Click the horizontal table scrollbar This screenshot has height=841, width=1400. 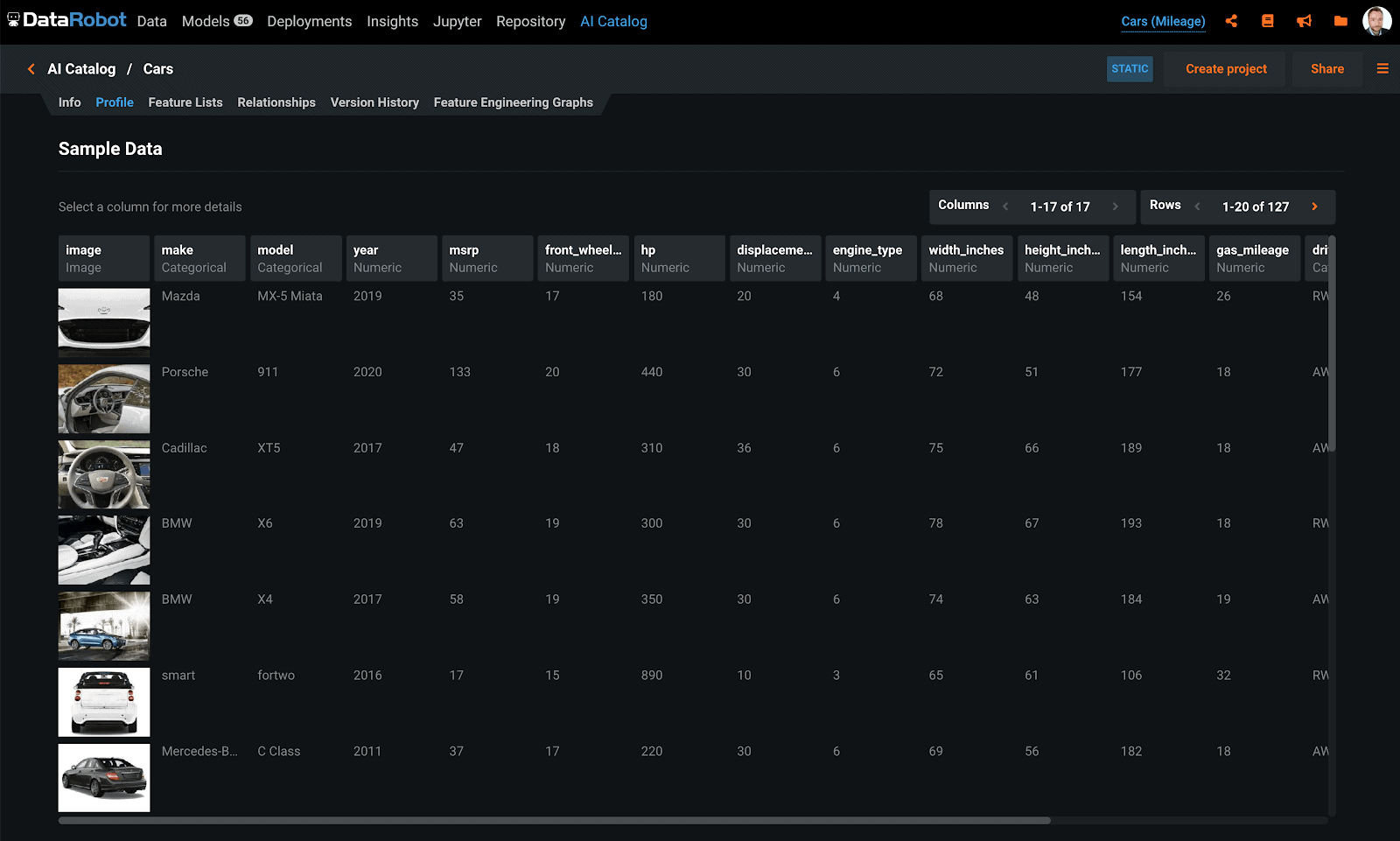[554, 821]
